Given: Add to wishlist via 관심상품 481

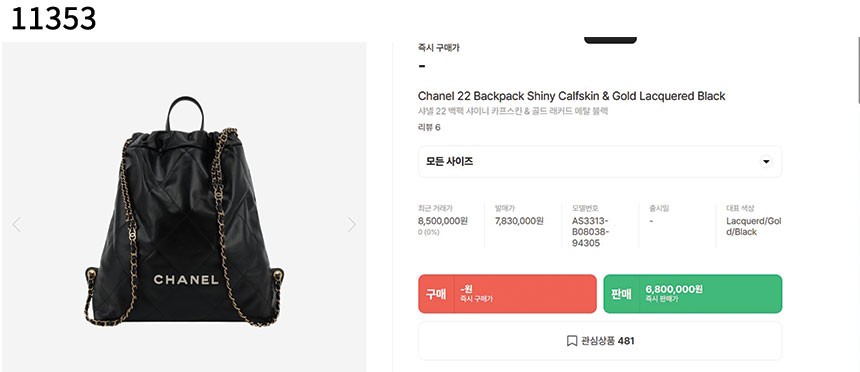Looking at the screenshot, I should pyautogui.click(x=600, y=341).
